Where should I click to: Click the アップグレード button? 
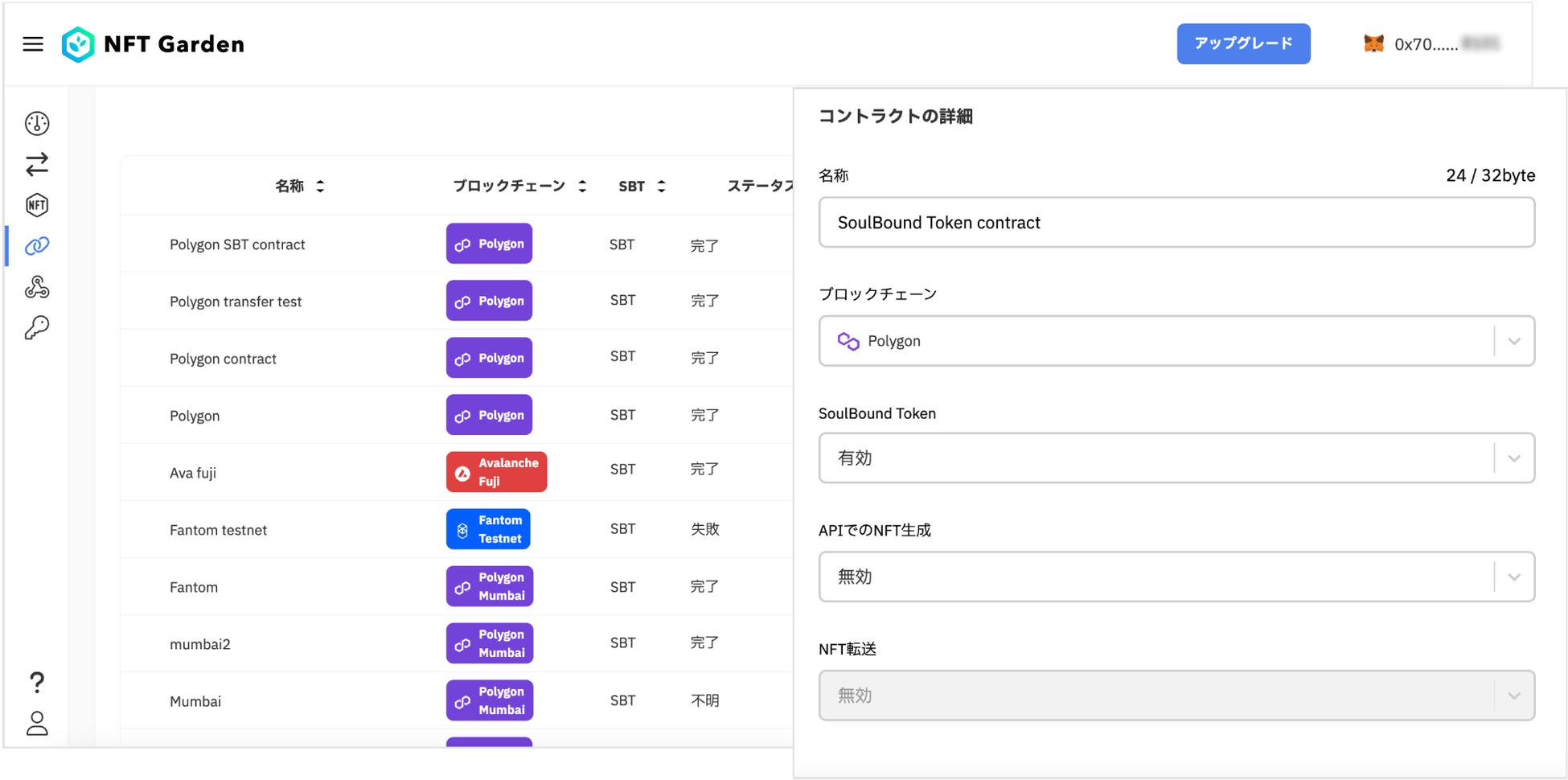(1243, 43)
